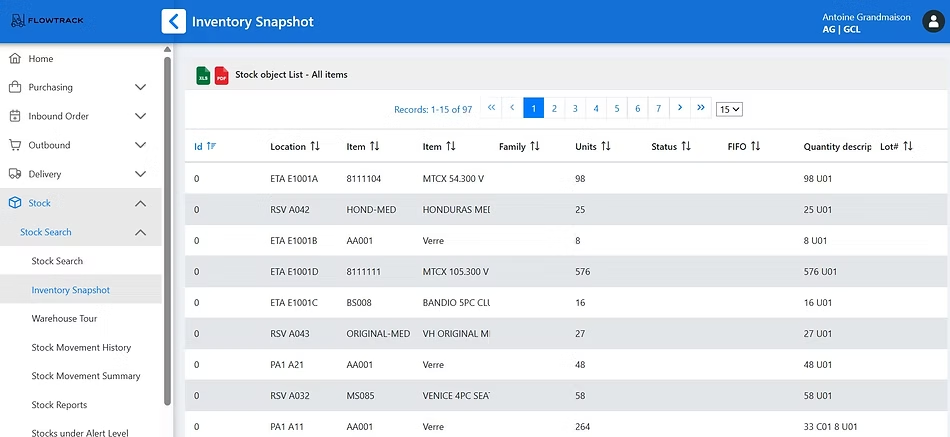Click the Flowtrack logo

click(47, 21)
